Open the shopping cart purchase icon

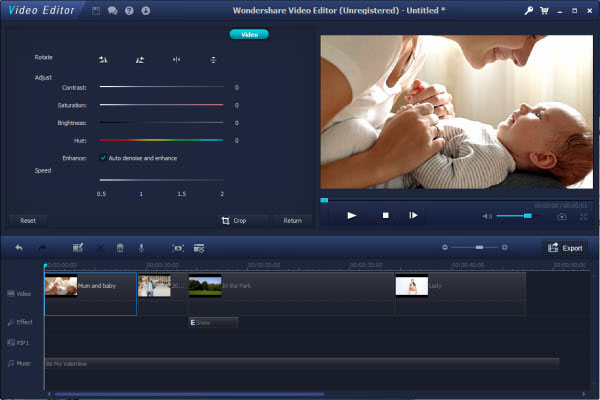544,11
